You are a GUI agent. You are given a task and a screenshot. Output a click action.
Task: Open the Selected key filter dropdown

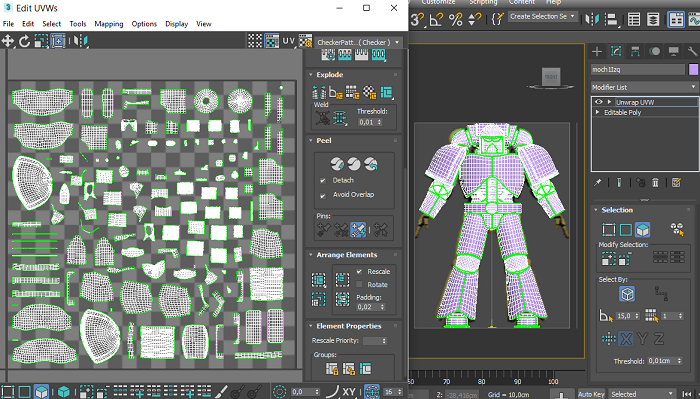[642, 394]
